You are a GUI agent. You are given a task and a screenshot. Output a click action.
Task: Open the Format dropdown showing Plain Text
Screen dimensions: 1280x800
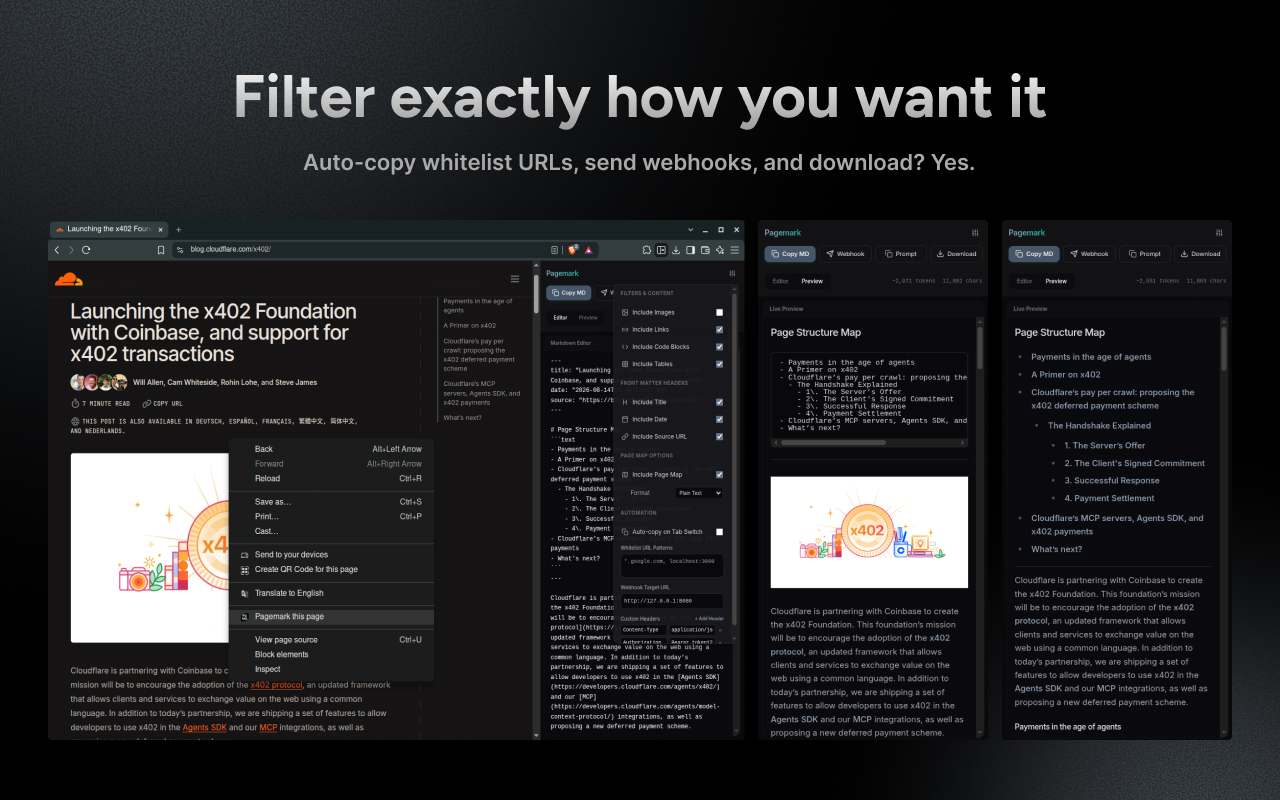[699, 493]
